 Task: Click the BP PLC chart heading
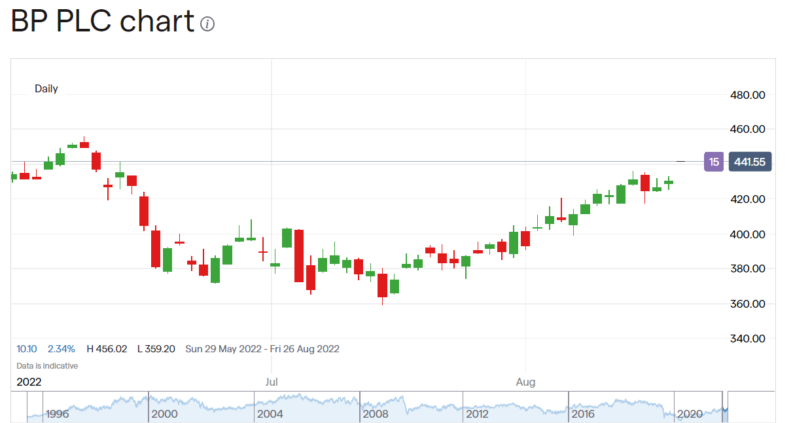coord(103,22)
